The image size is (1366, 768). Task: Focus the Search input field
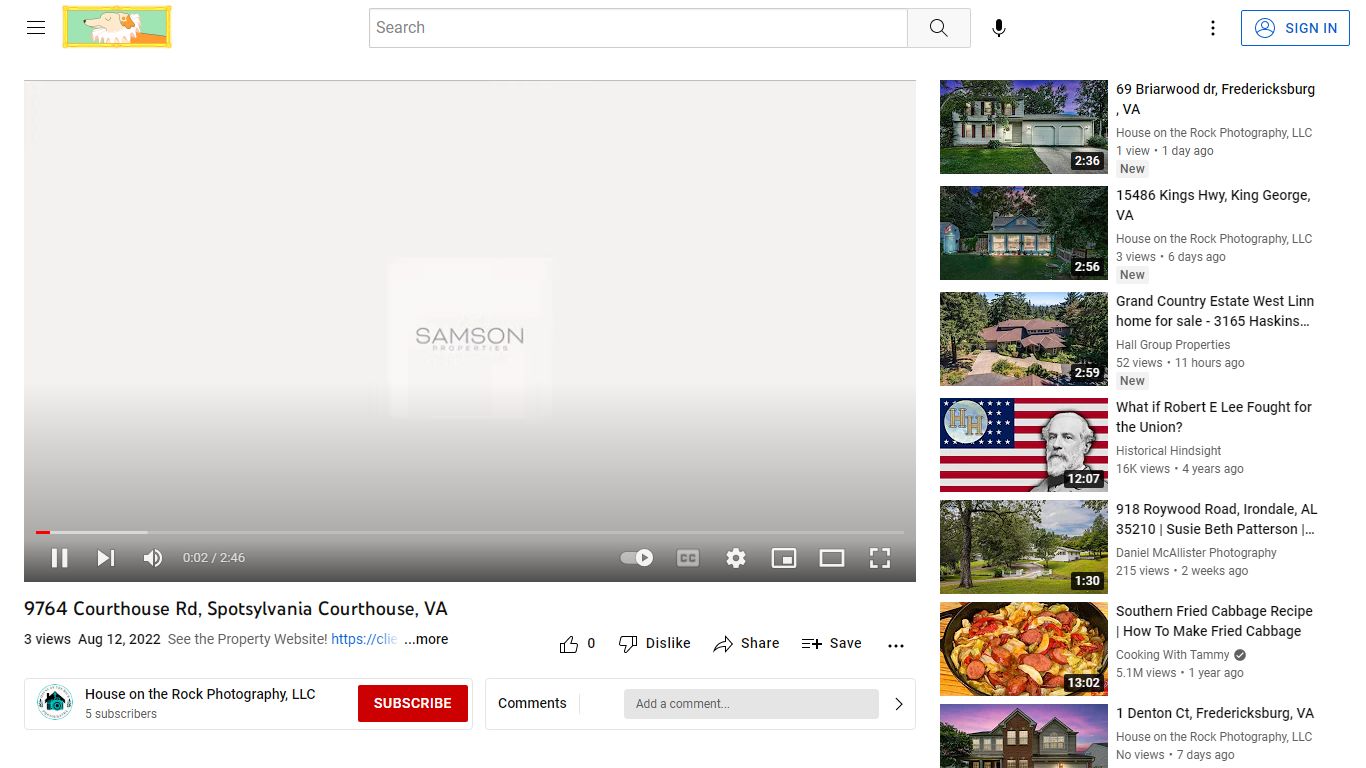[x=638, y=28]
